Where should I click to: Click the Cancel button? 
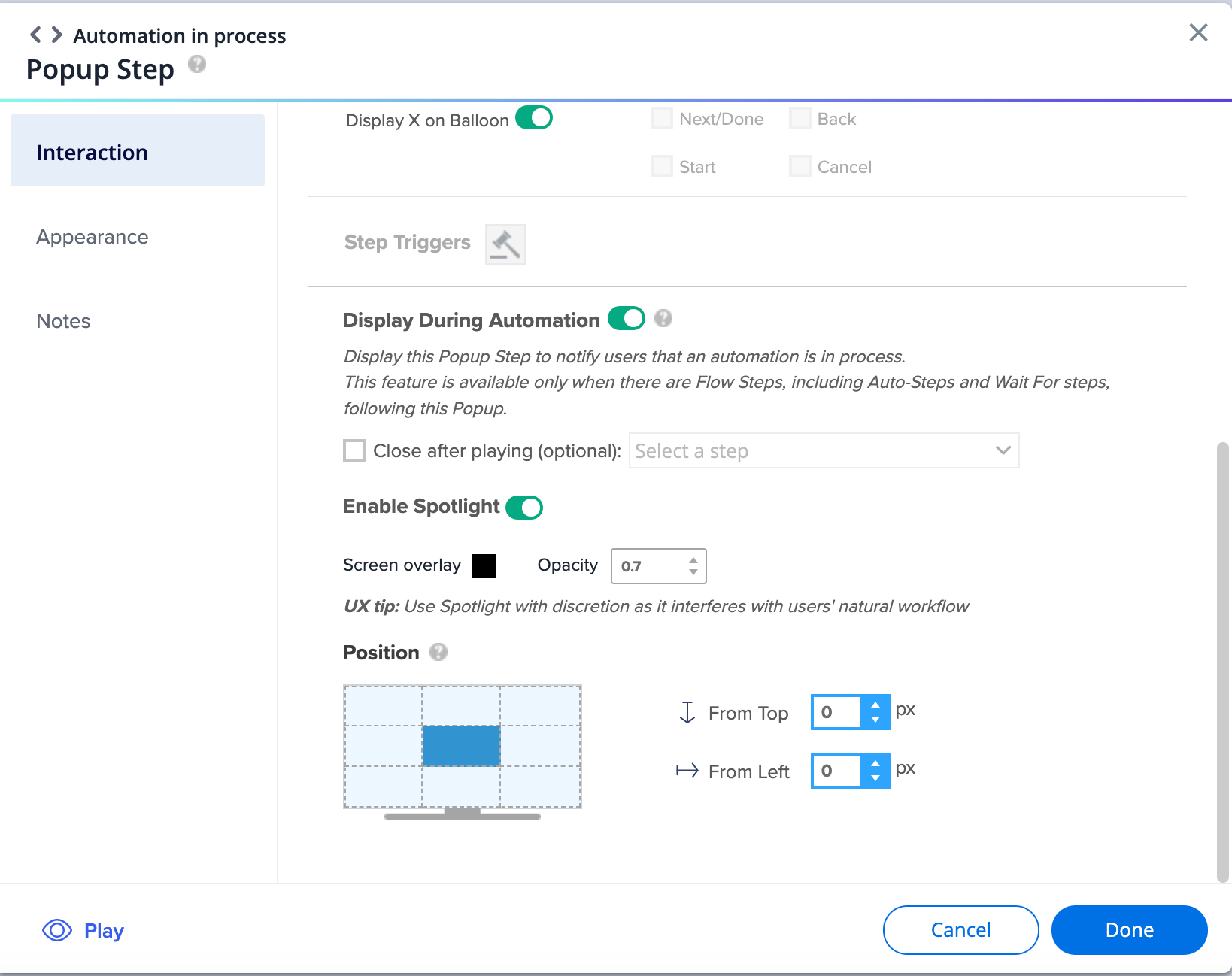point(960,929)
